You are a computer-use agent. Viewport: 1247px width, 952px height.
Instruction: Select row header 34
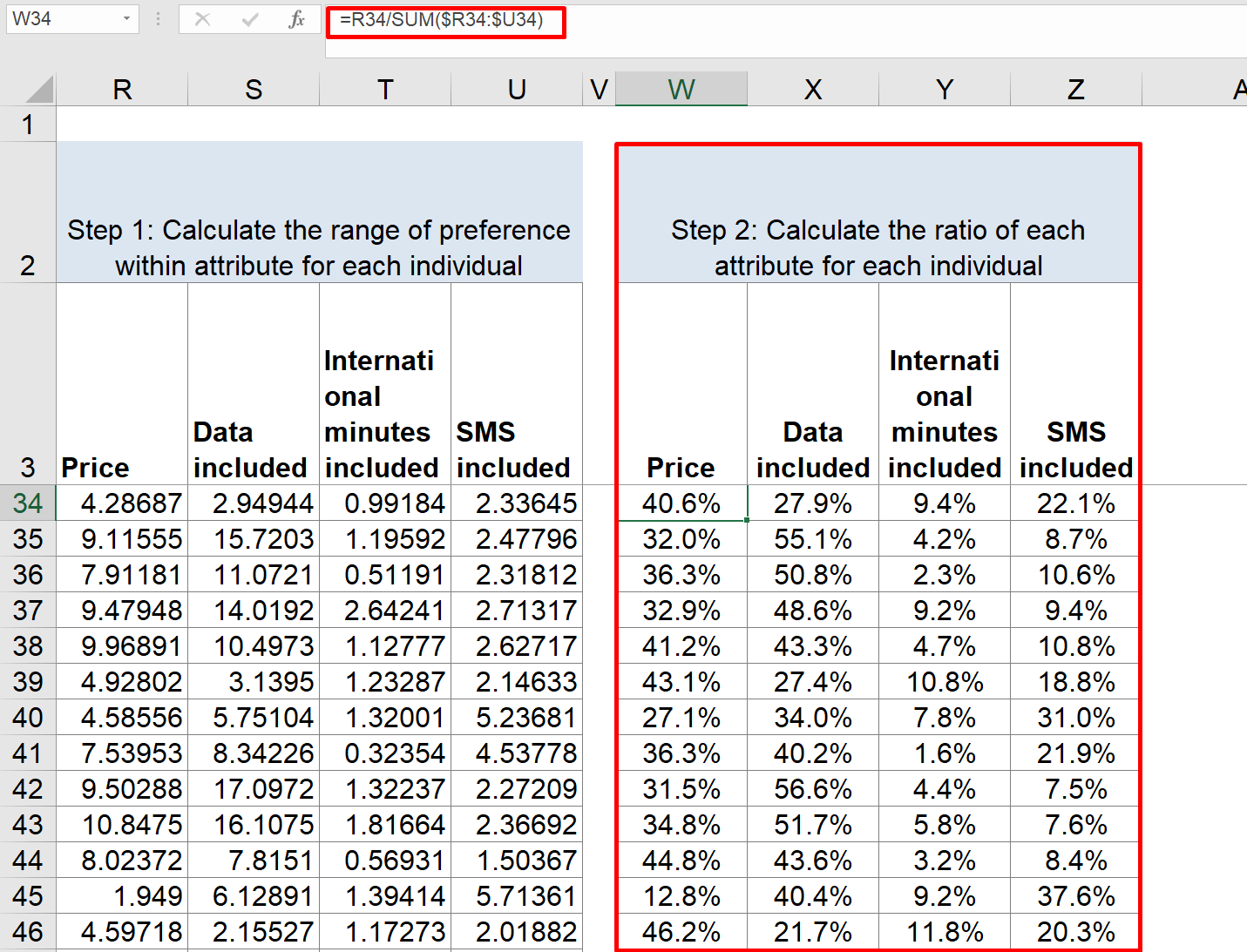click(x=27, y=503)
